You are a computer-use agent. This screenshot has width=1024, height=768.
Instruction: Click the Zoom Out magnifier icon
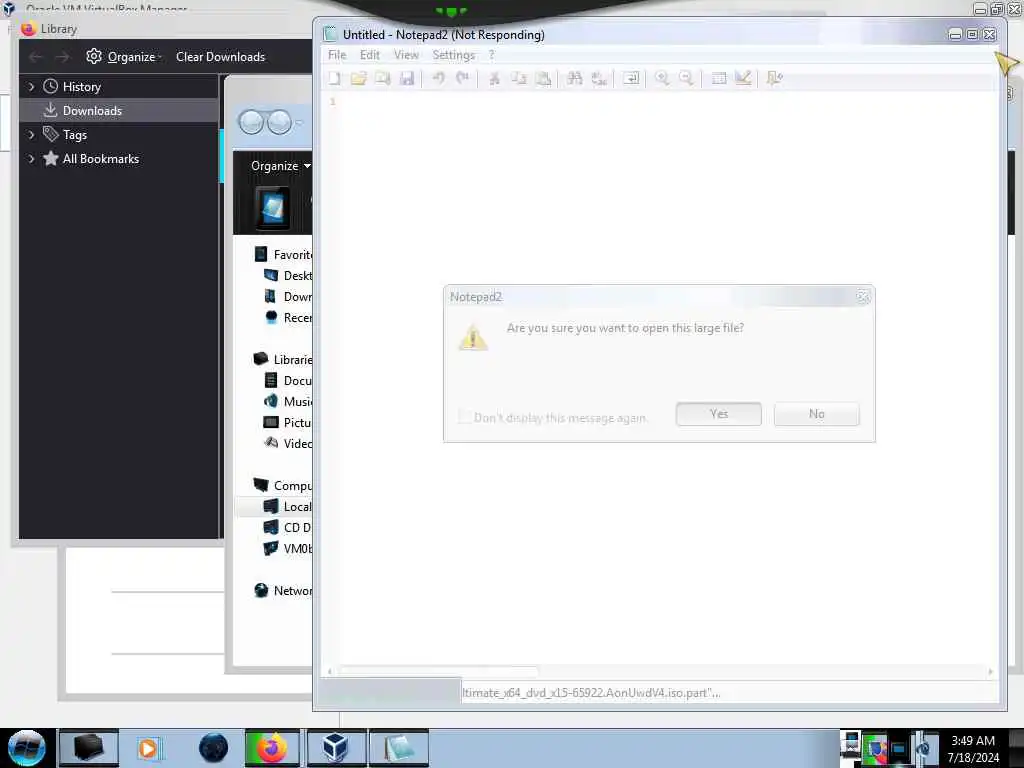pos(686,78)
